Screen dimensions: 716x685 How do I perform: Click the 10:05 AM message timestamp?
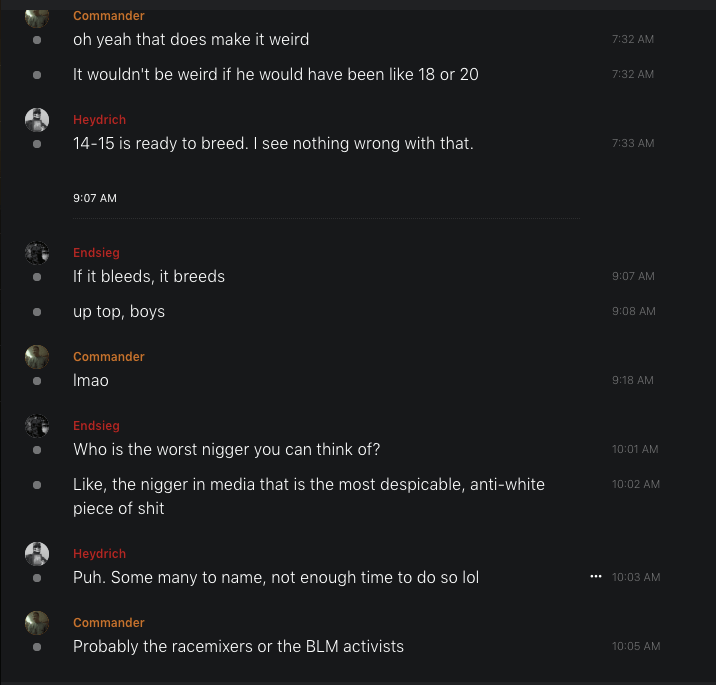(x=636, y=646)
